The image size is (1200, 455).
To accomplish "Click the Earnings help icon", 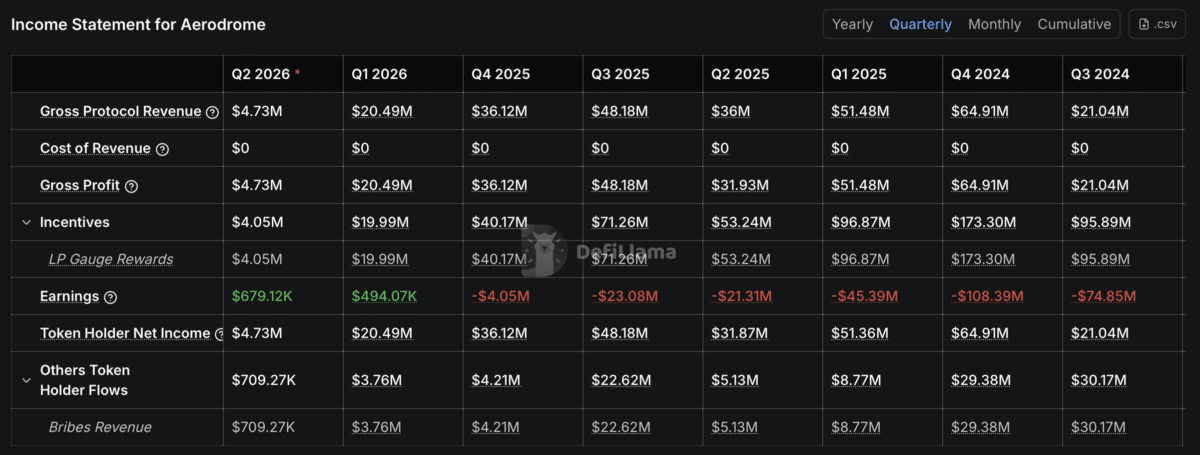I will click(110, 297).
